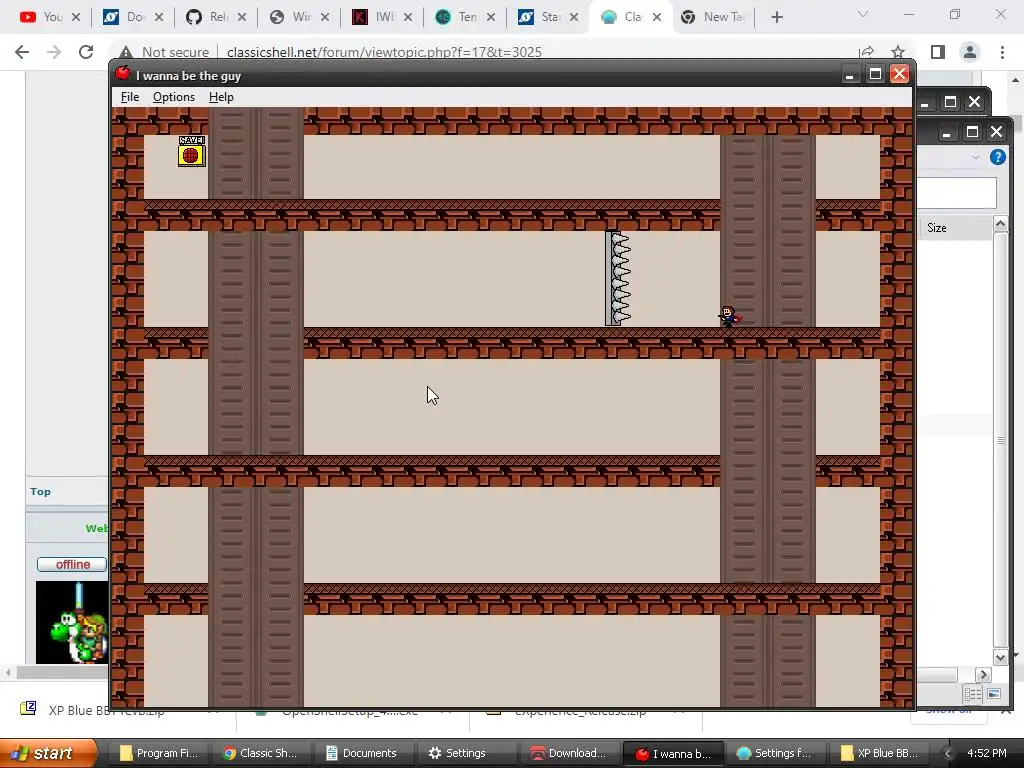Switch to the YouTube browser tab
The height and width of the screenshot is (768, 1024).
pos(50,17)
